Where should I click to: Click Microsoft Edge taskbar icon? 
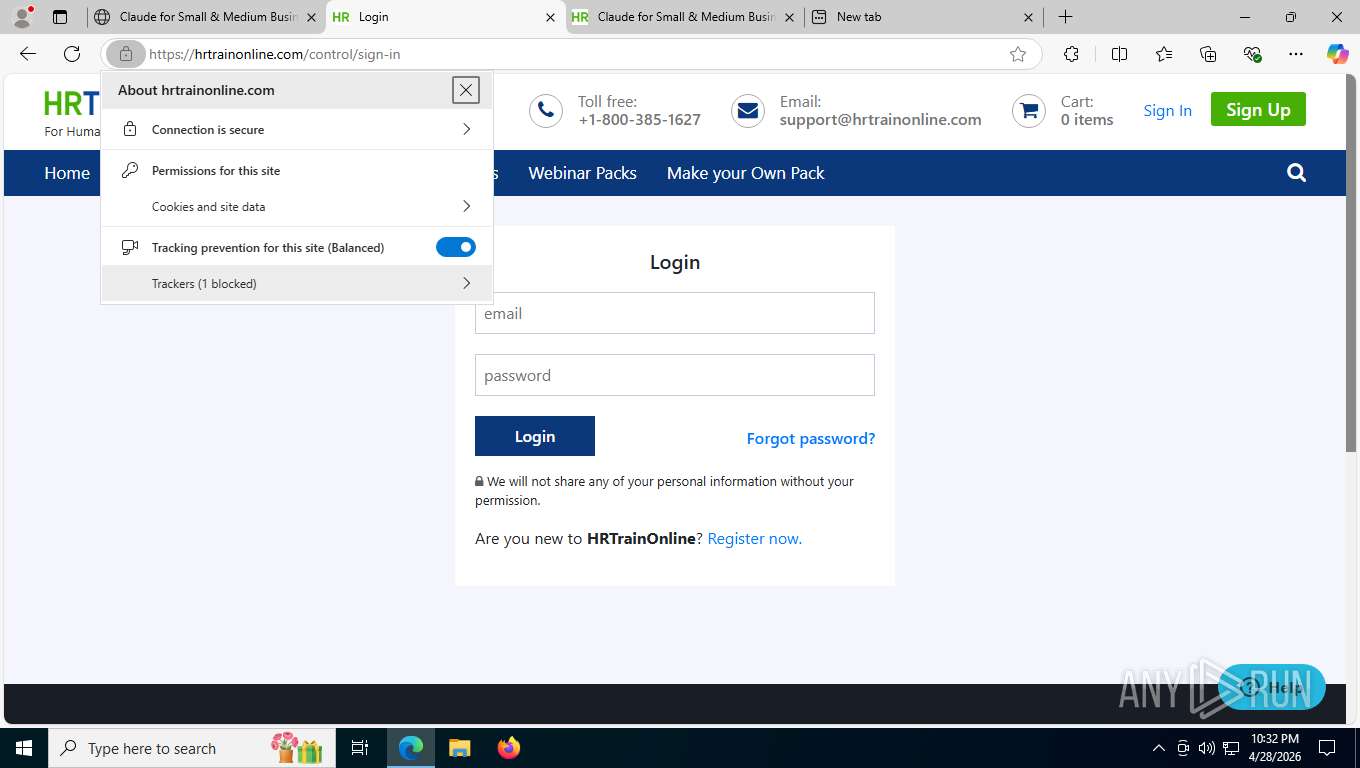click(x=411, y=748)
